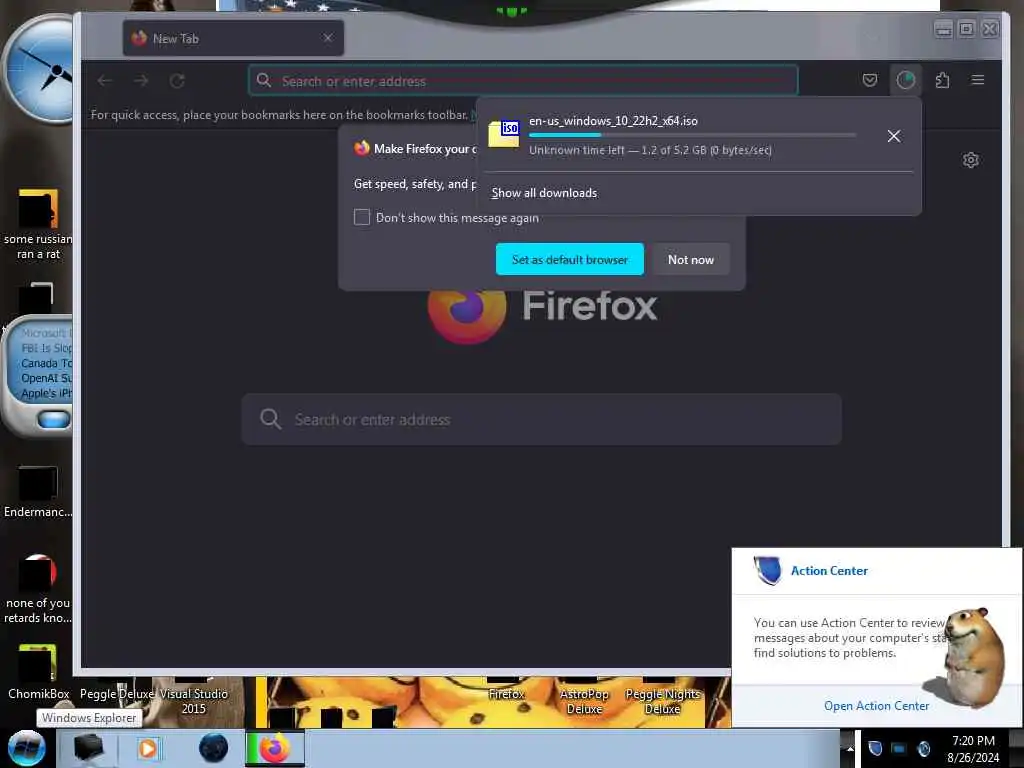Cancel the en-us_windows_10 iso download
Screen dimensions: 1024x768
(894, 136)
